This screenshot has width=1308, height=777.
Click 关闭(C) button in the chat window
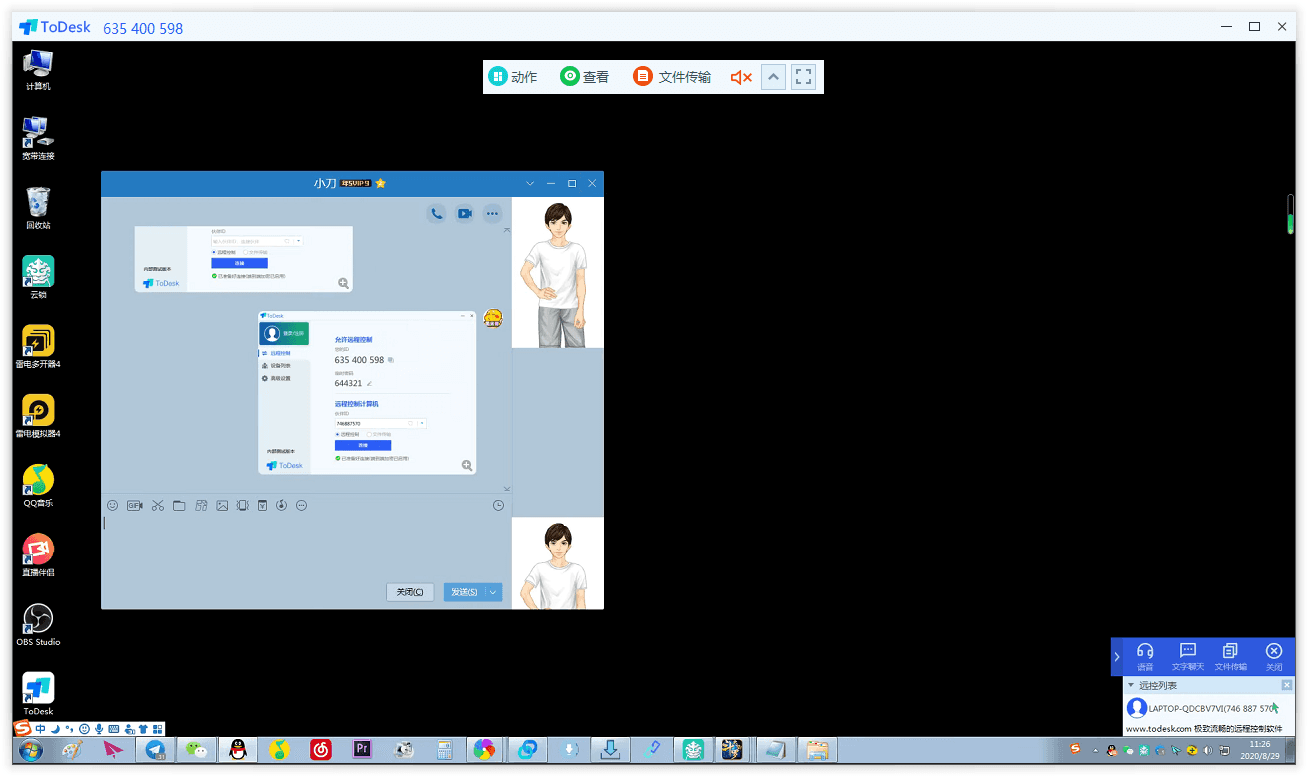tap(410, 592)
